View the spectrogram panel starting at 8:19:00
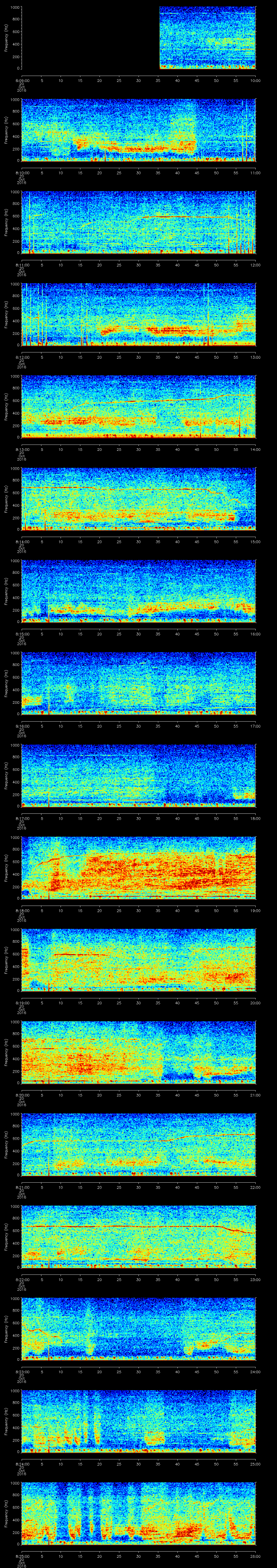Screen dimensions: 277x1568 [x=139, y=960]
